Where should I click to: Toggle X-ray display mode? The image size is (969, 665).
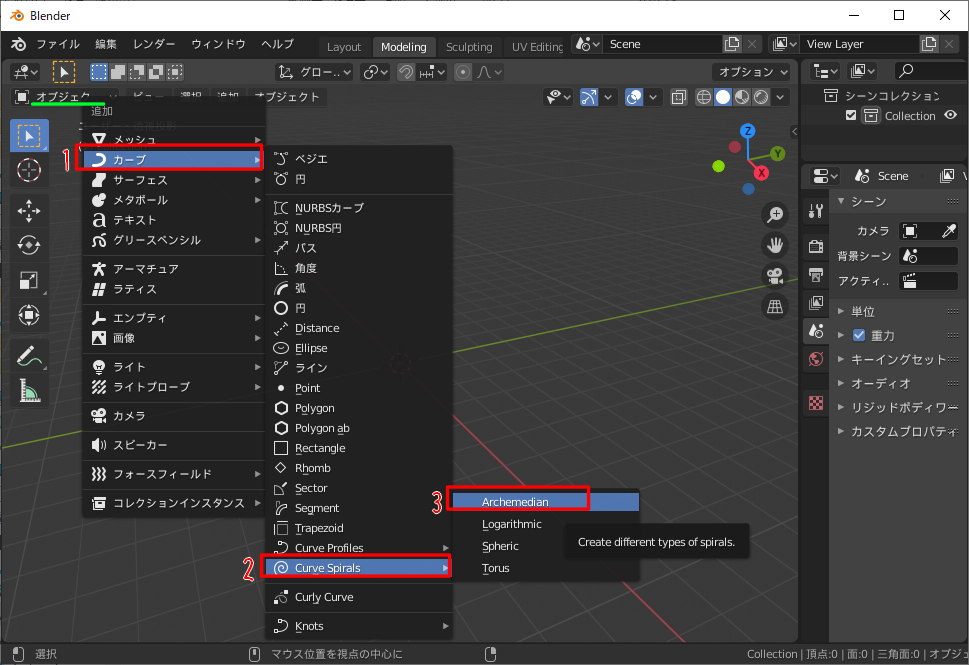pos(679,97)
